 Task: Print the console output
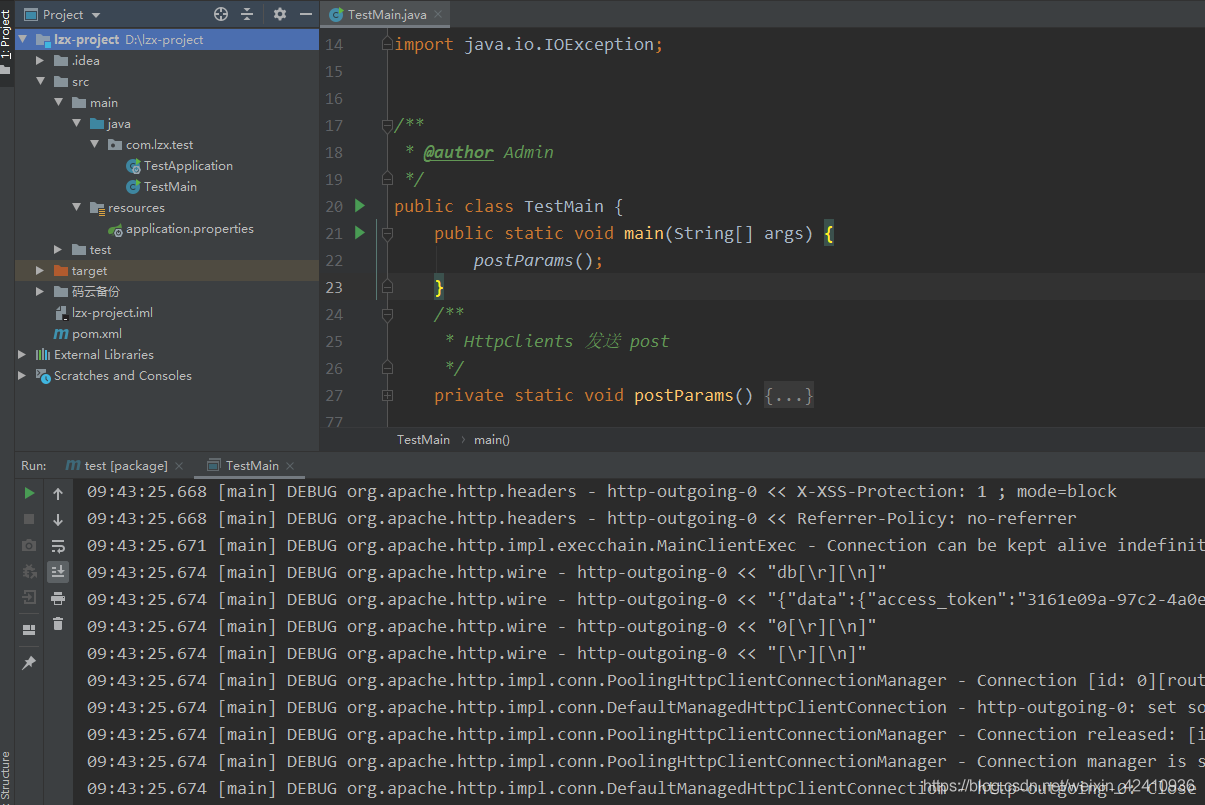pos(58,597)
